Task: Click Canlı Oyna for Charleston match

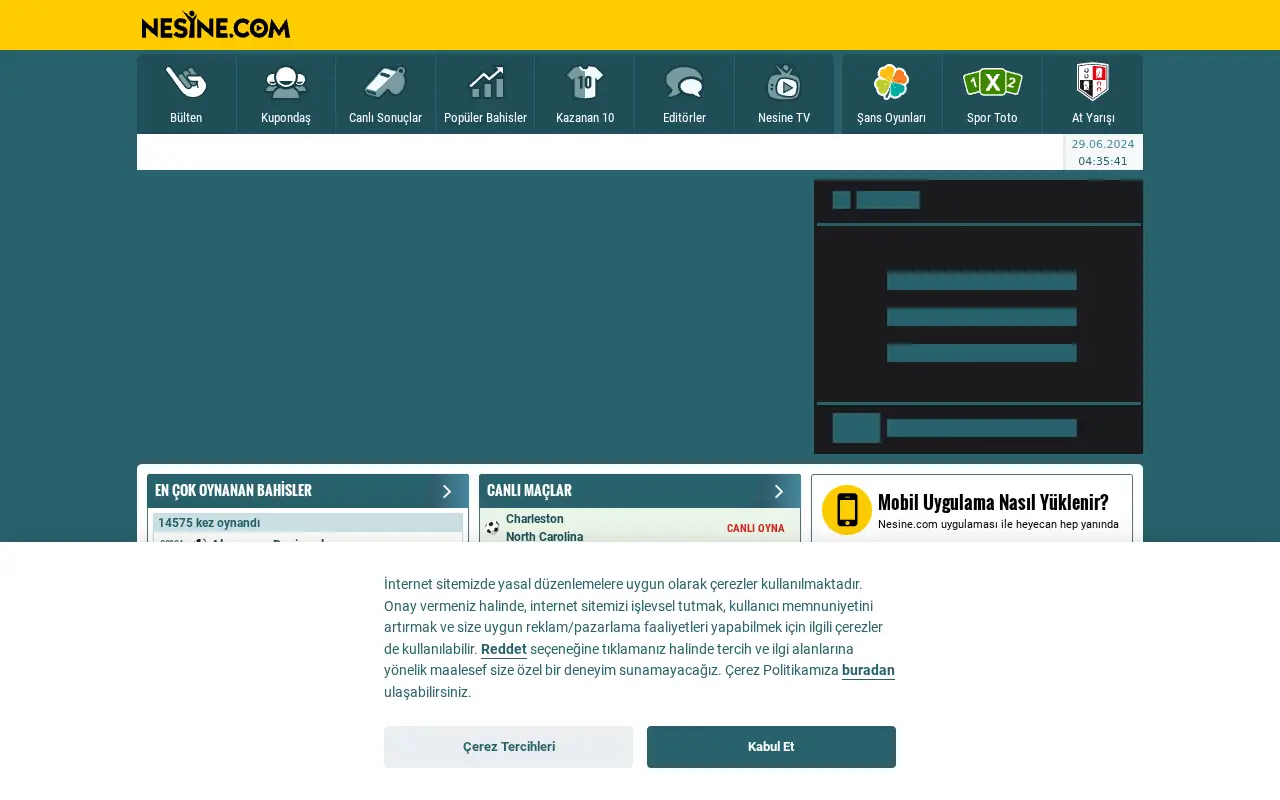Action: tap(756, 528)
